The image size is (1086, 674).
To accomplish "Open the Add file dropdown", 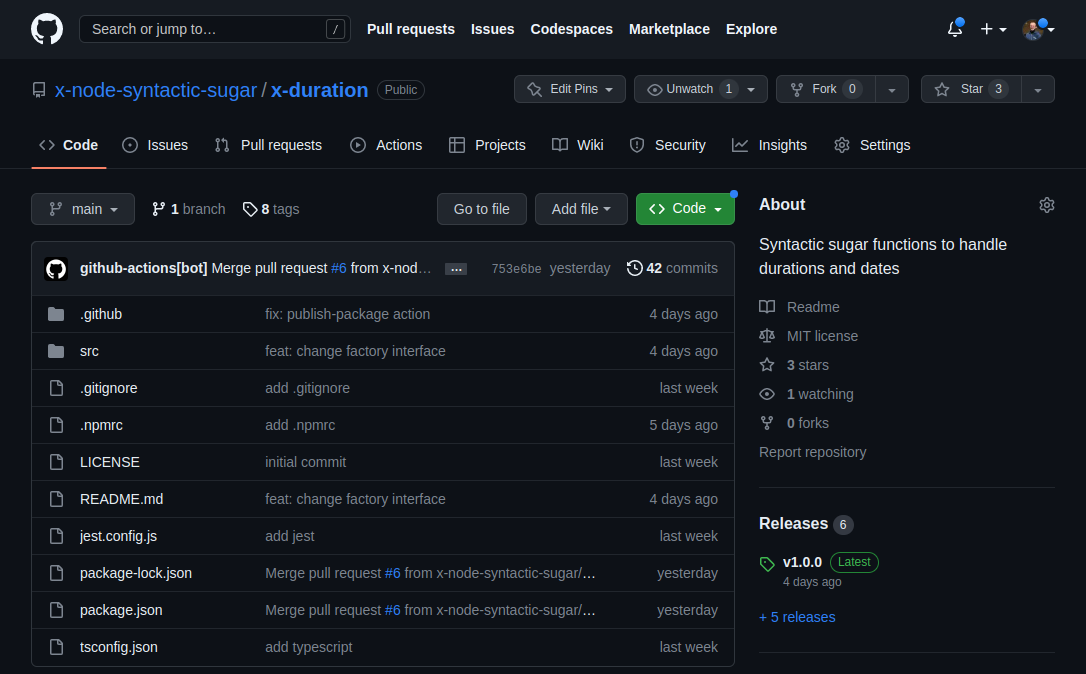I will click(x=581, y=209).
